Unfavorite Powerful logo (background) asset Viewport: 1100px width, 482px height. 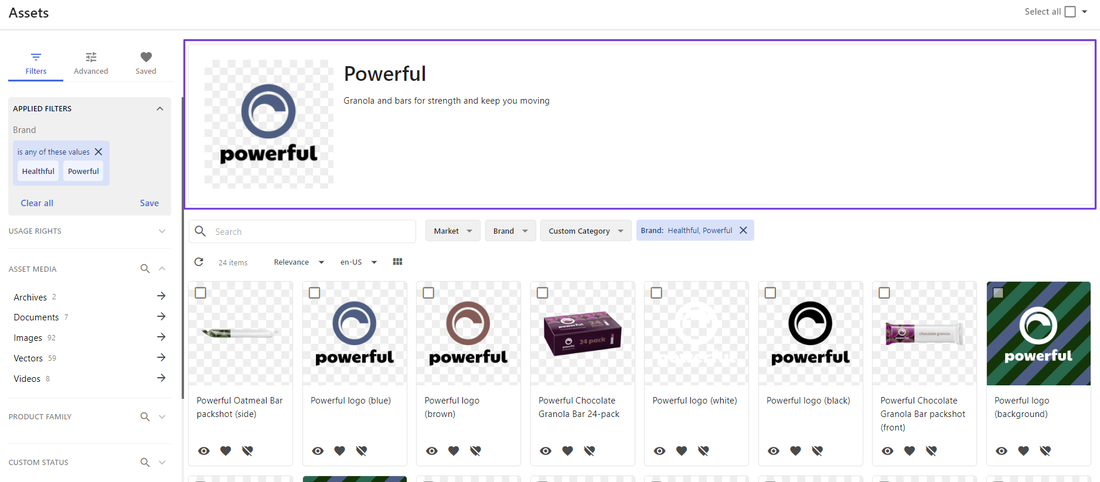[x=1045, y=450]
